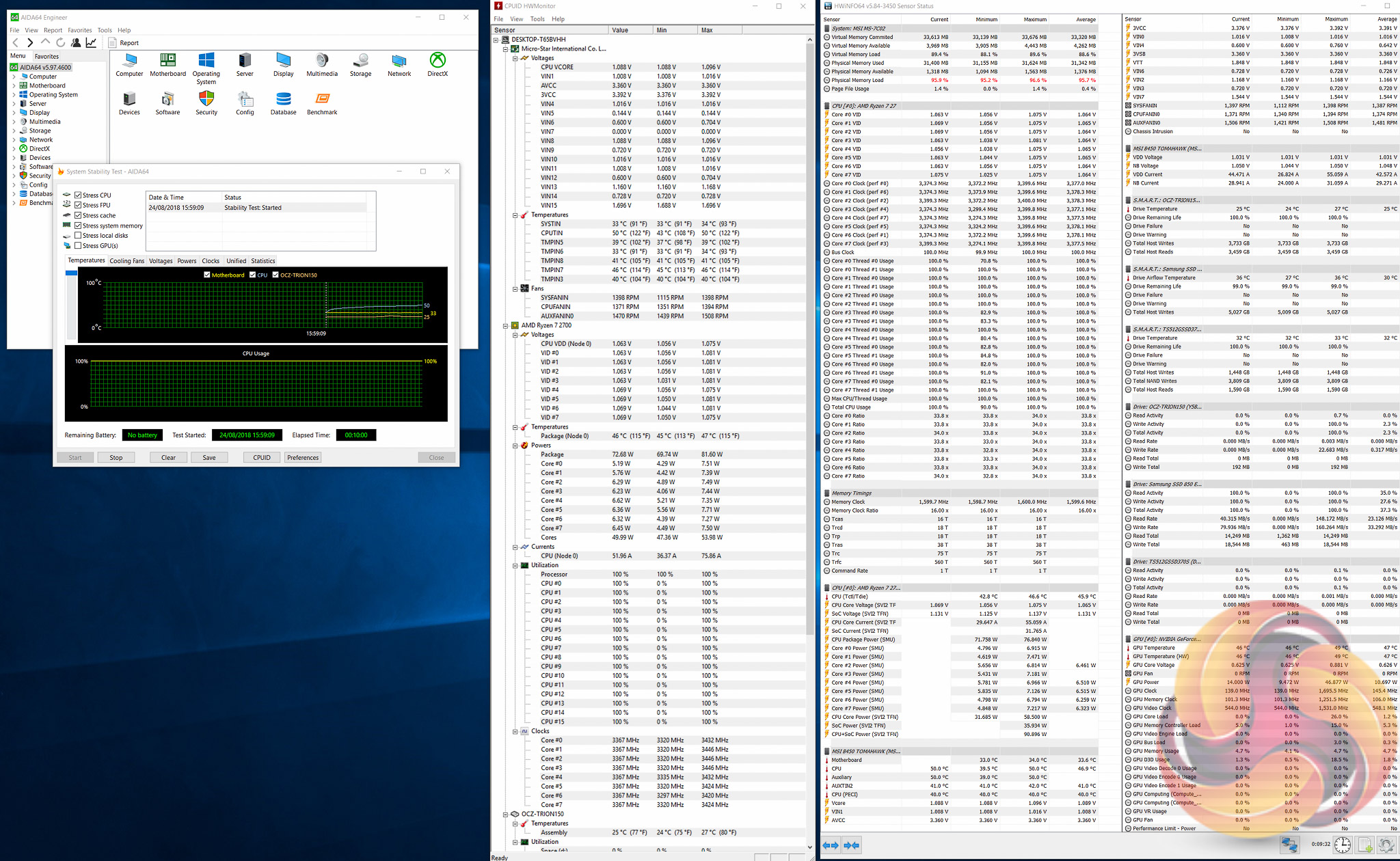
Task: Click the Preferences button
Action: click(x=303, y=458)
